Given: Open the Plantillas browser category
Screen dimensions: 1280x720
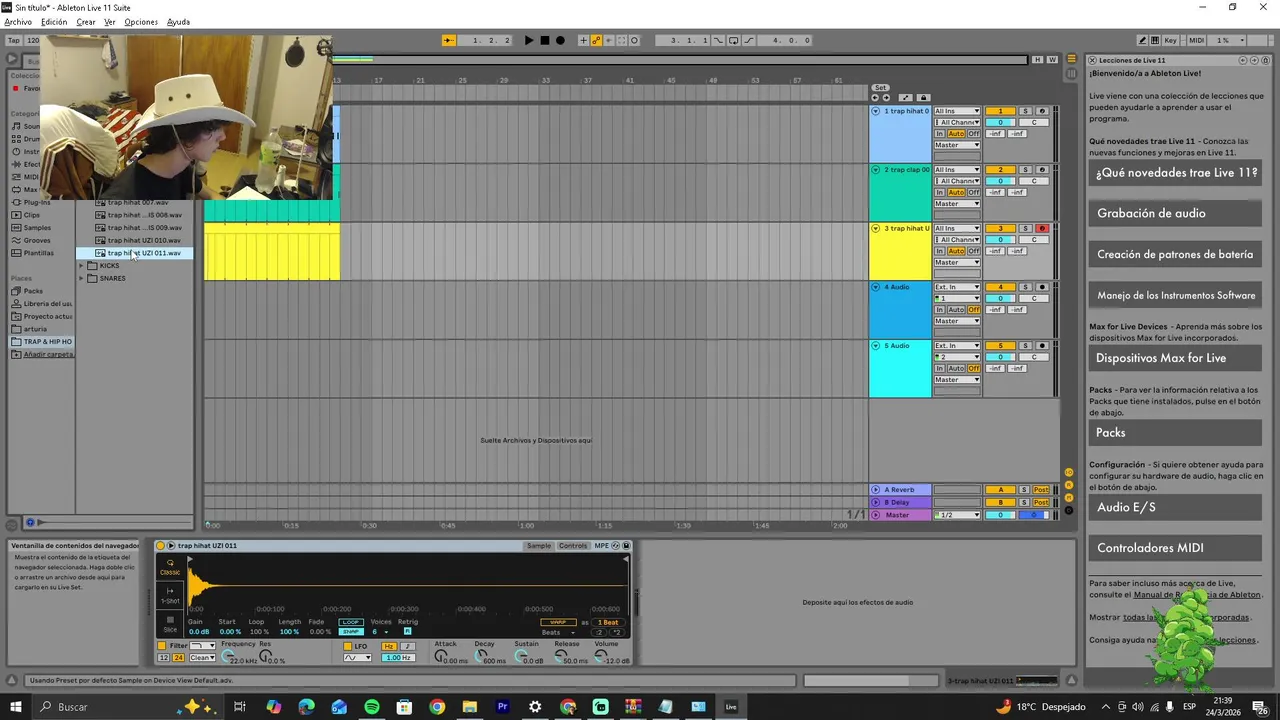Looking at the screenshot, I should point(39,253).
